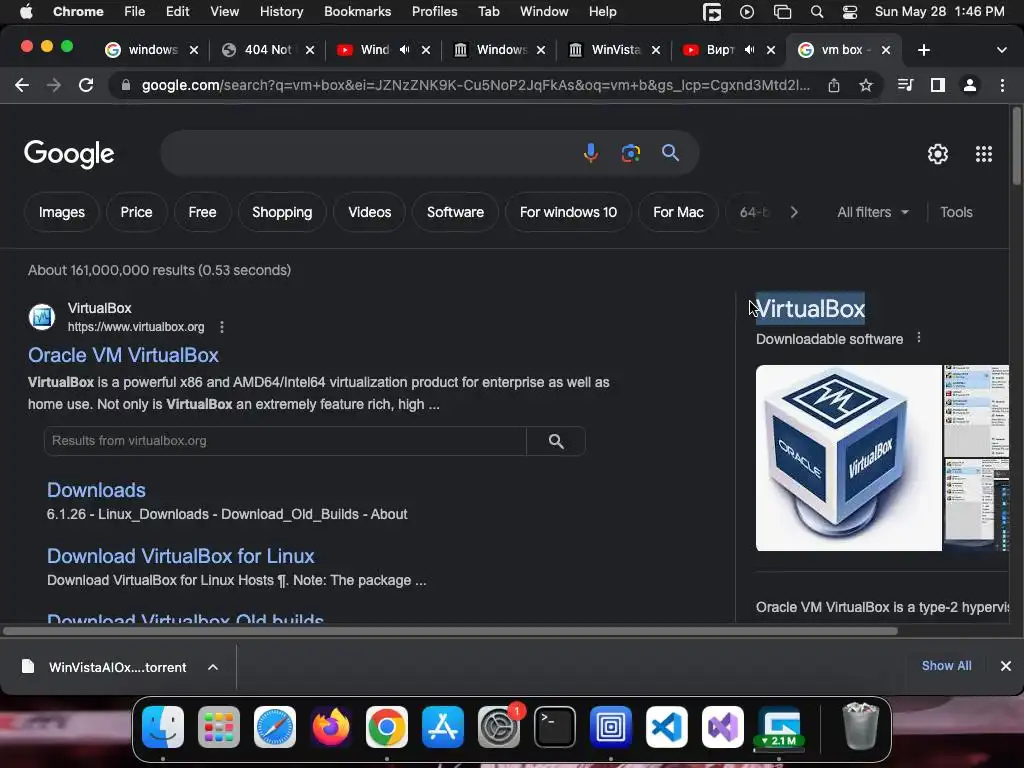1024x768 pixels.
Task: Close the downloads bar
Action: (1006, 665)
